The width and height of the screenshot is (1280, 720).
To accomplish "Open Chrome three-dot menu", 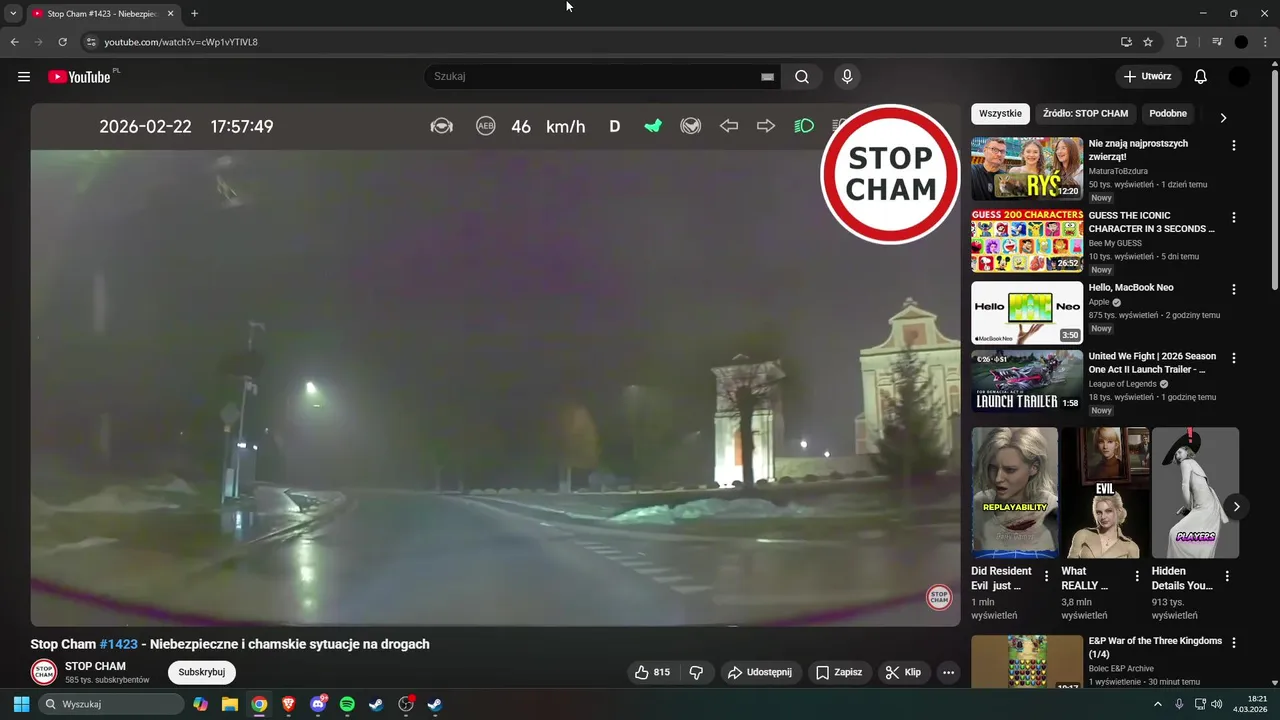I will pos(1267,42).
